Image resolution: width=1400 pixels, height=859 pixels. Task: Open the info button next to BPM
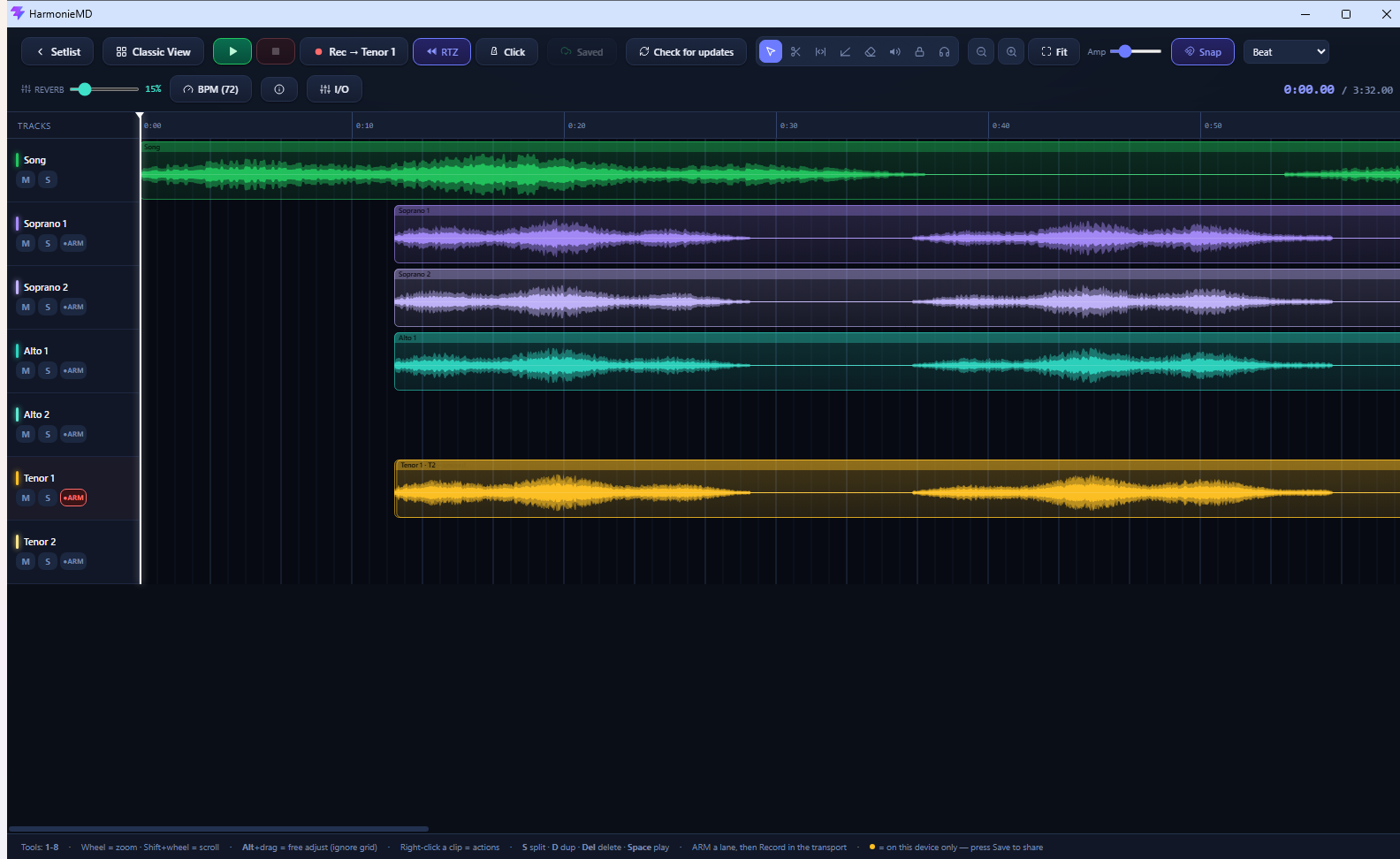click(x=279, y=89)
